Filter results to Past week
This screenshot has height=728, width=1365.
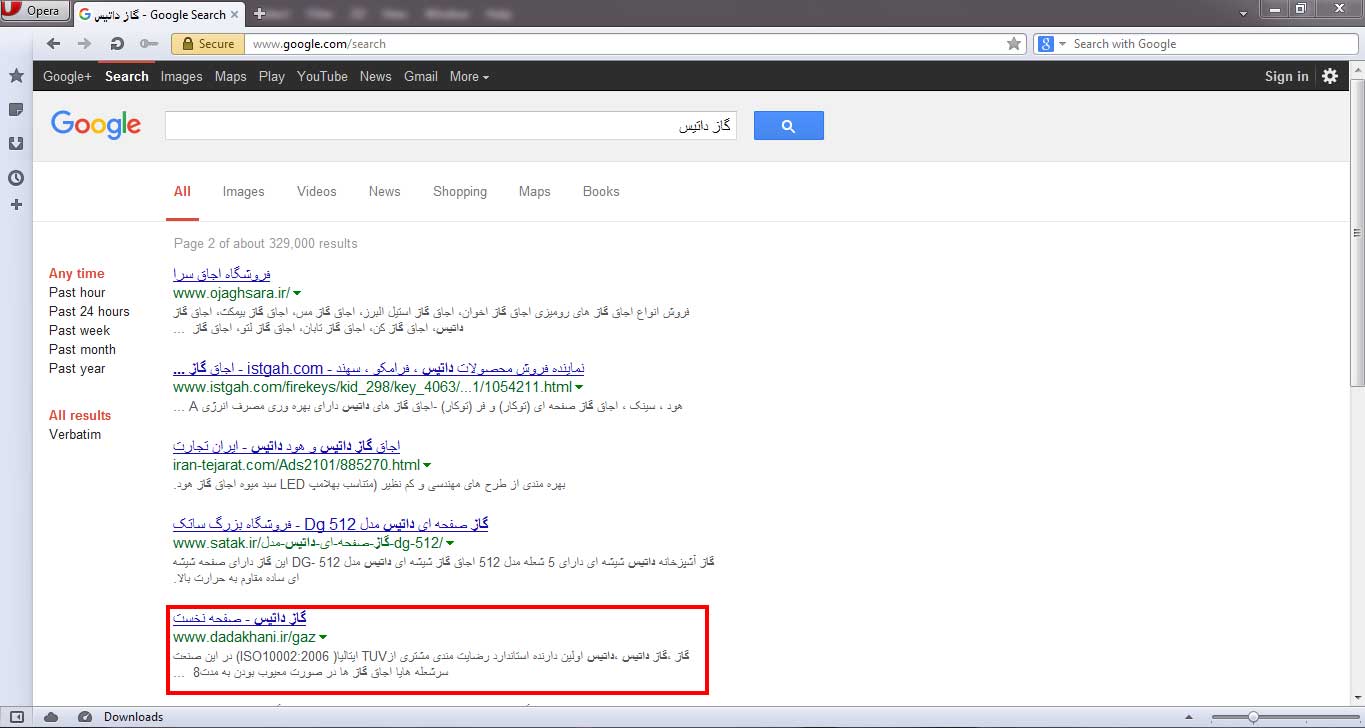(x=80, y=331)
